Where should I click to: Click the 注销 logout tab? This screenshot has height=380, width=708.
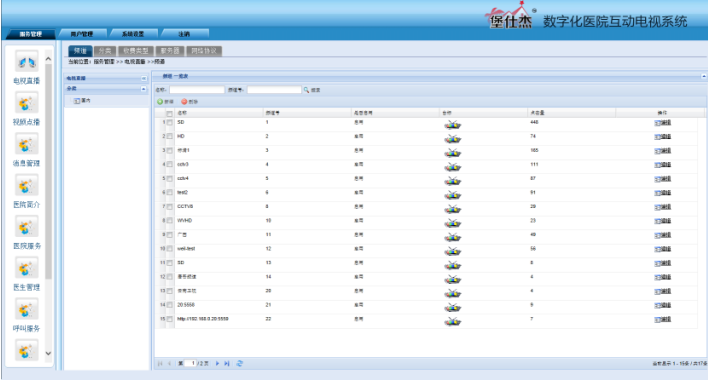click(x=184, y=34)
